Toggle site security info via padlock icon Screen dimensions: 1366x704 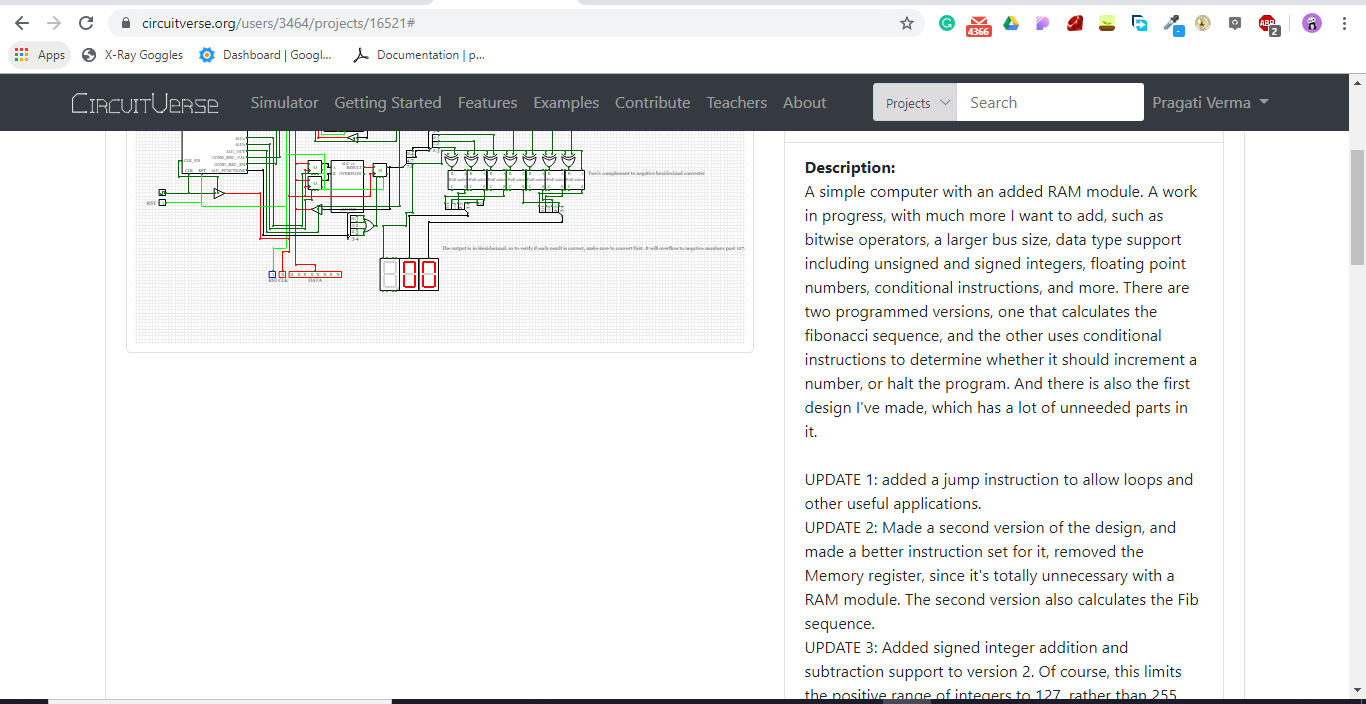(126, 23)
